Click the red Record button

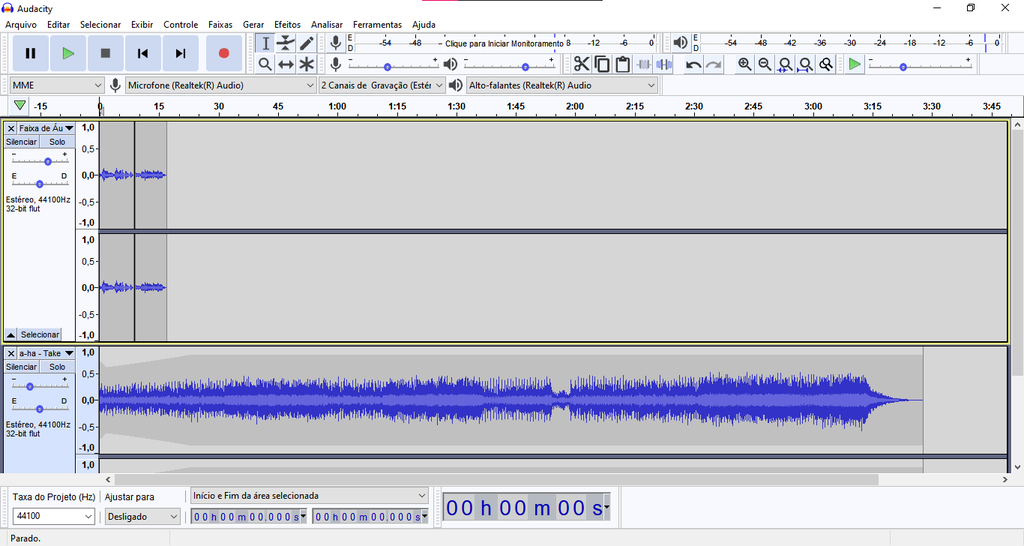(224, 54)
